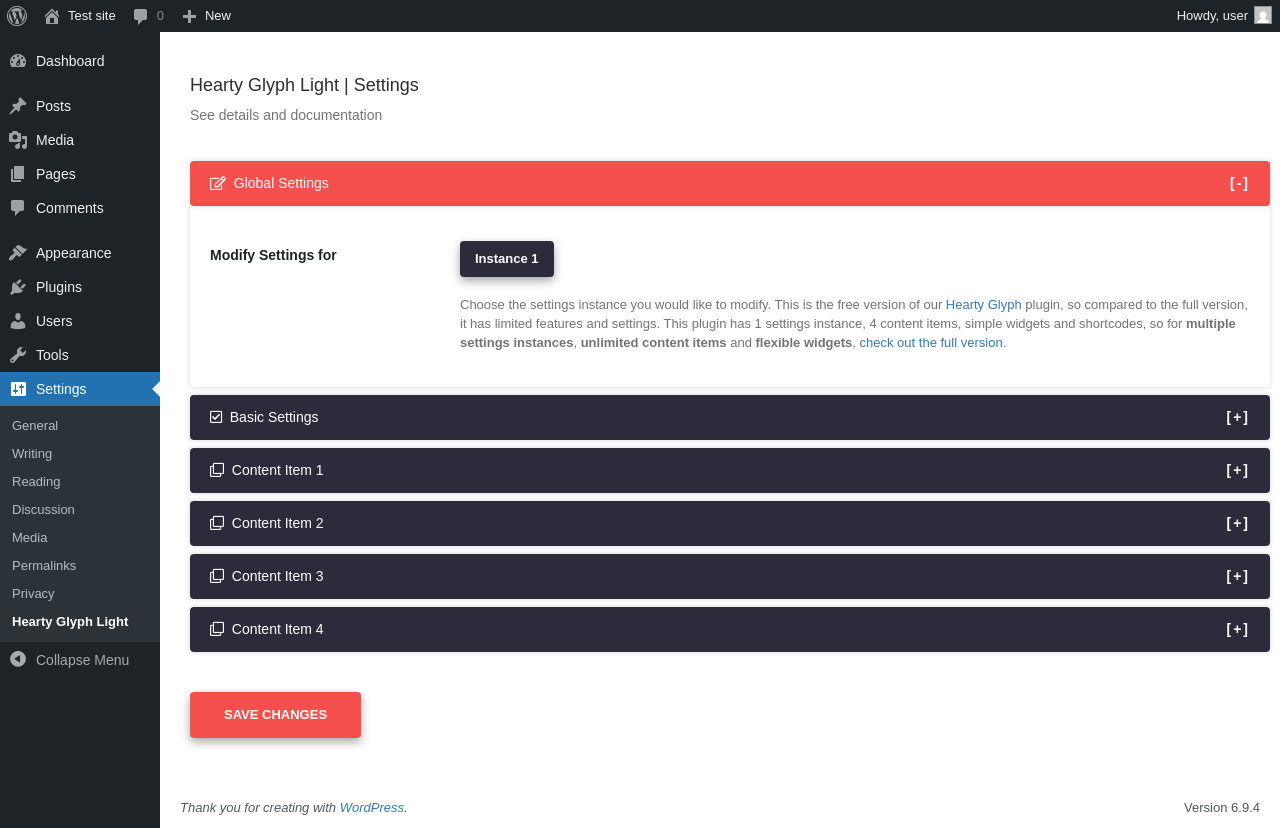The image size is (1280, 828).
Task: Click the Howdy, user account text
Action: (1212, 15)
